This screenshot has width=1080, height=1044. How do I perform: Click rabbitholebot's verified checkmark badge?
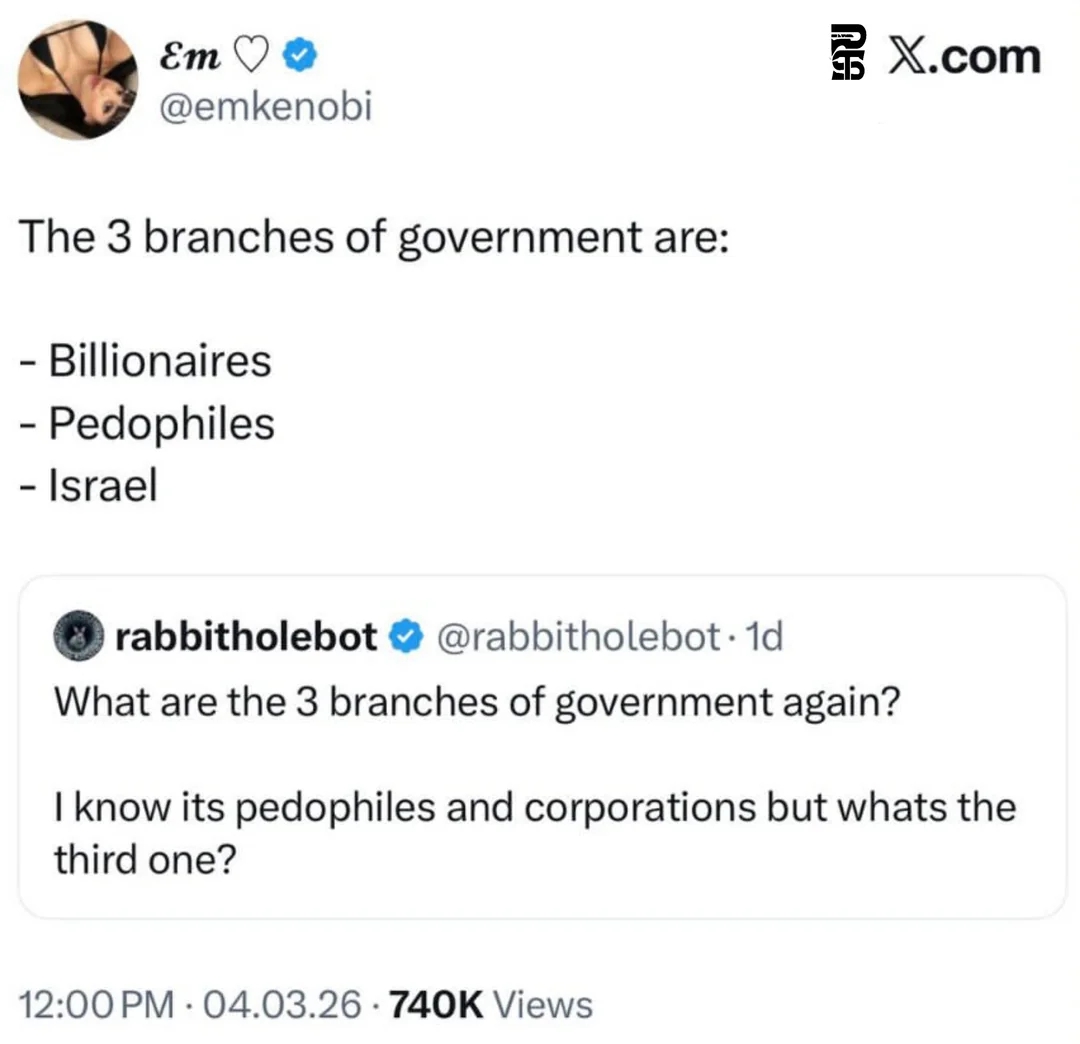tap(404, 636)
